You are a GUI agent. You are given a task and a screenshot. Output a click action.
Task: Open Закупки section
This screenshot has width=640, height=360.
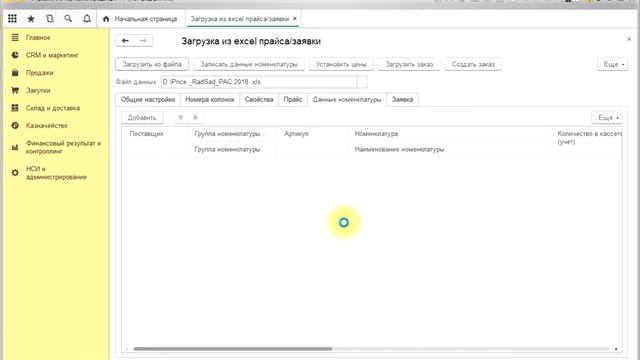38,90
